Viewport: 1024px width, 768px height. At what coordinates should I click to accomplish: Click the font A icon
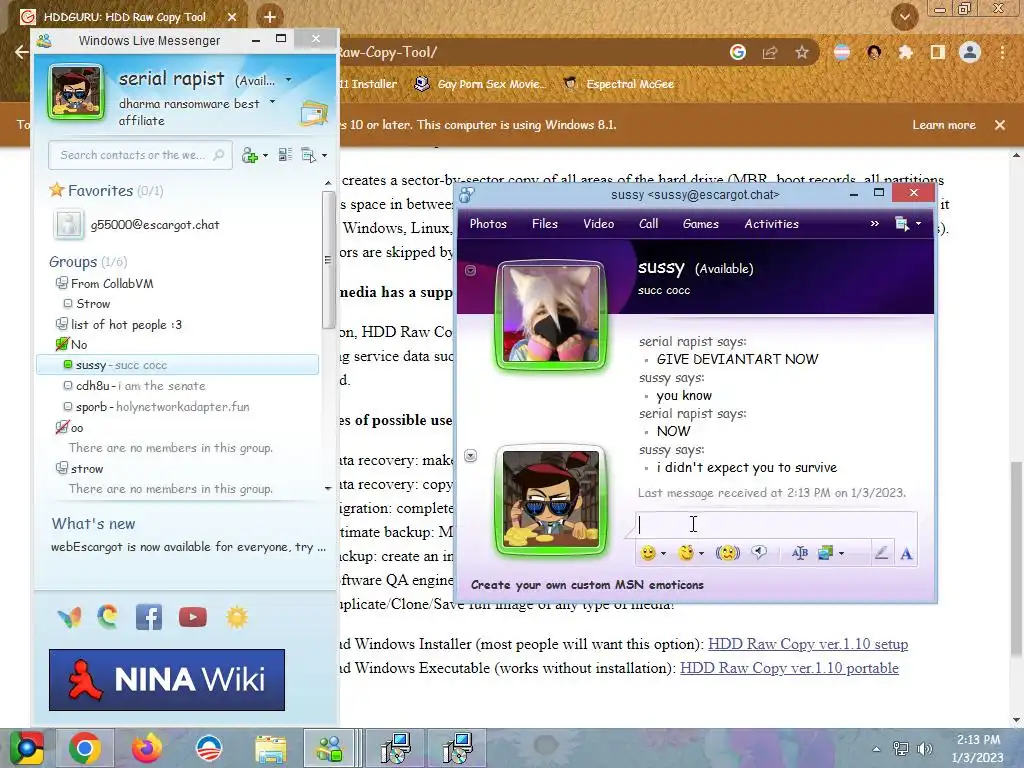coord(906,554)
